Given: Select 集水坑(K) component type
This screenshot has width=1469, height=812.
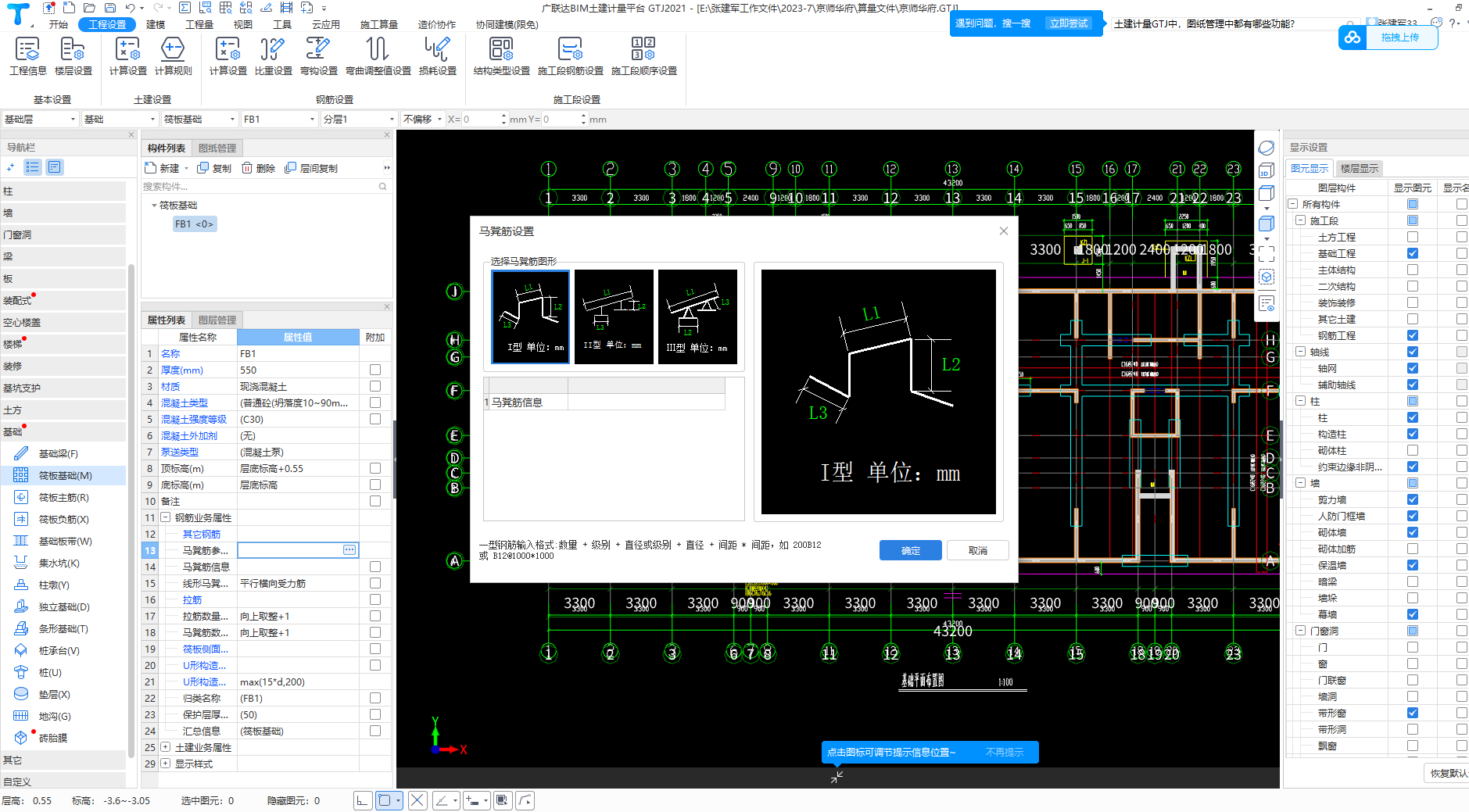Looking at the screenshot, I should click(x=59, y=563).
